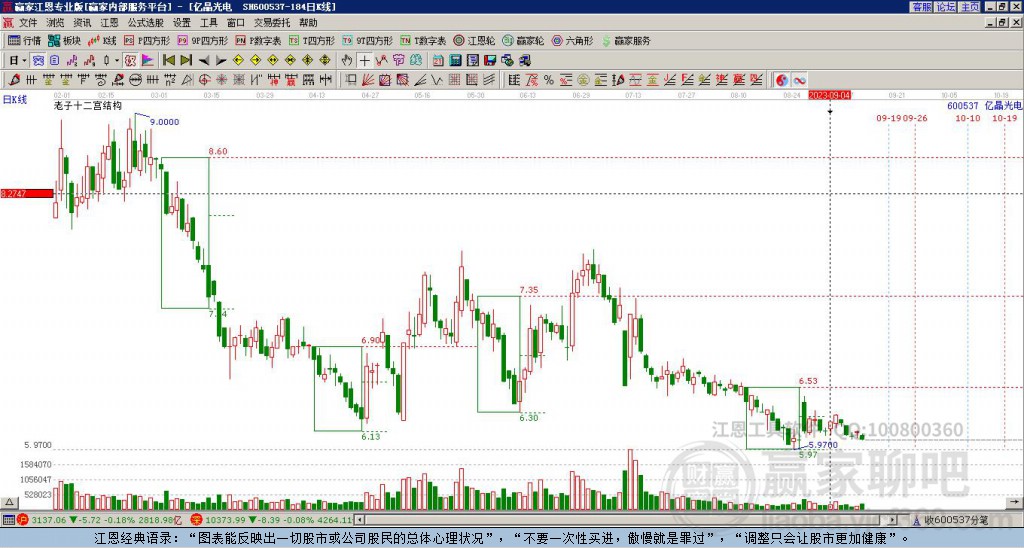Switch to K线 candlestick chart
Screen dimensions: 1024x548
[x=102, y=40]
